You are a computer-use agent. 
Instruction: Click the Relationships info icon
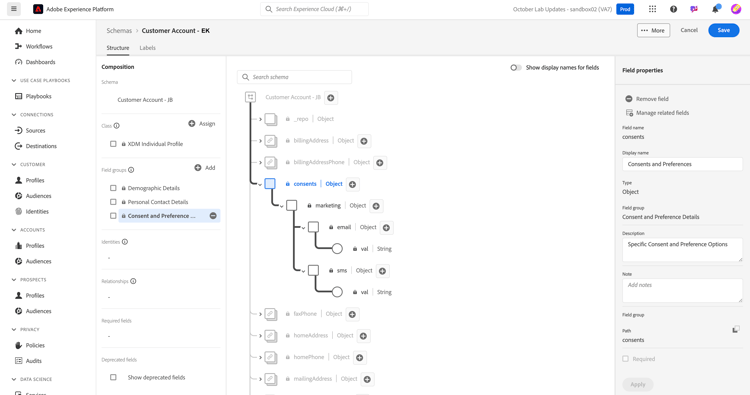point(133,281)
